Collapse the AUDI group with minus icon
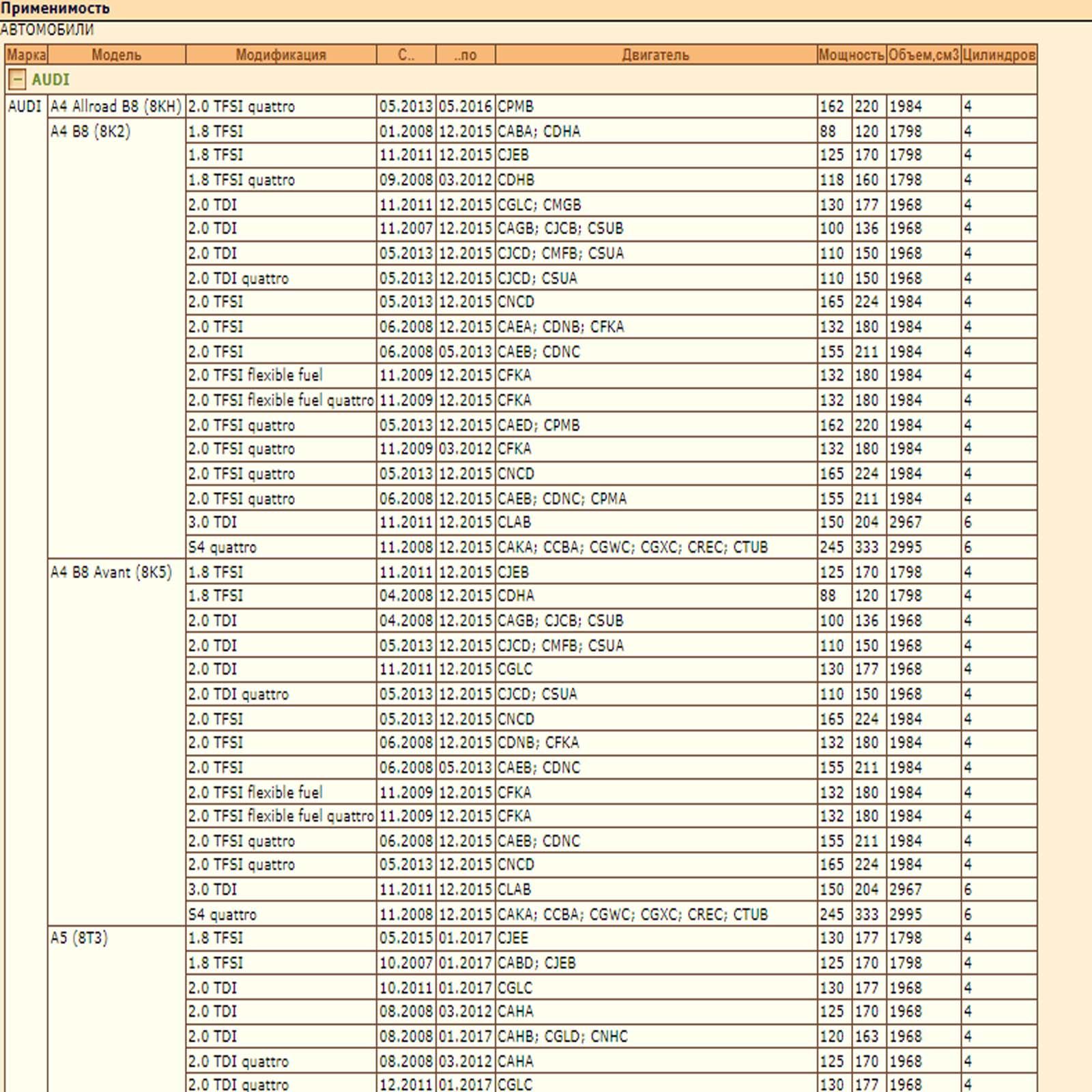The height and width of the screenshot is (1092, 1092). tap(17, 80)
